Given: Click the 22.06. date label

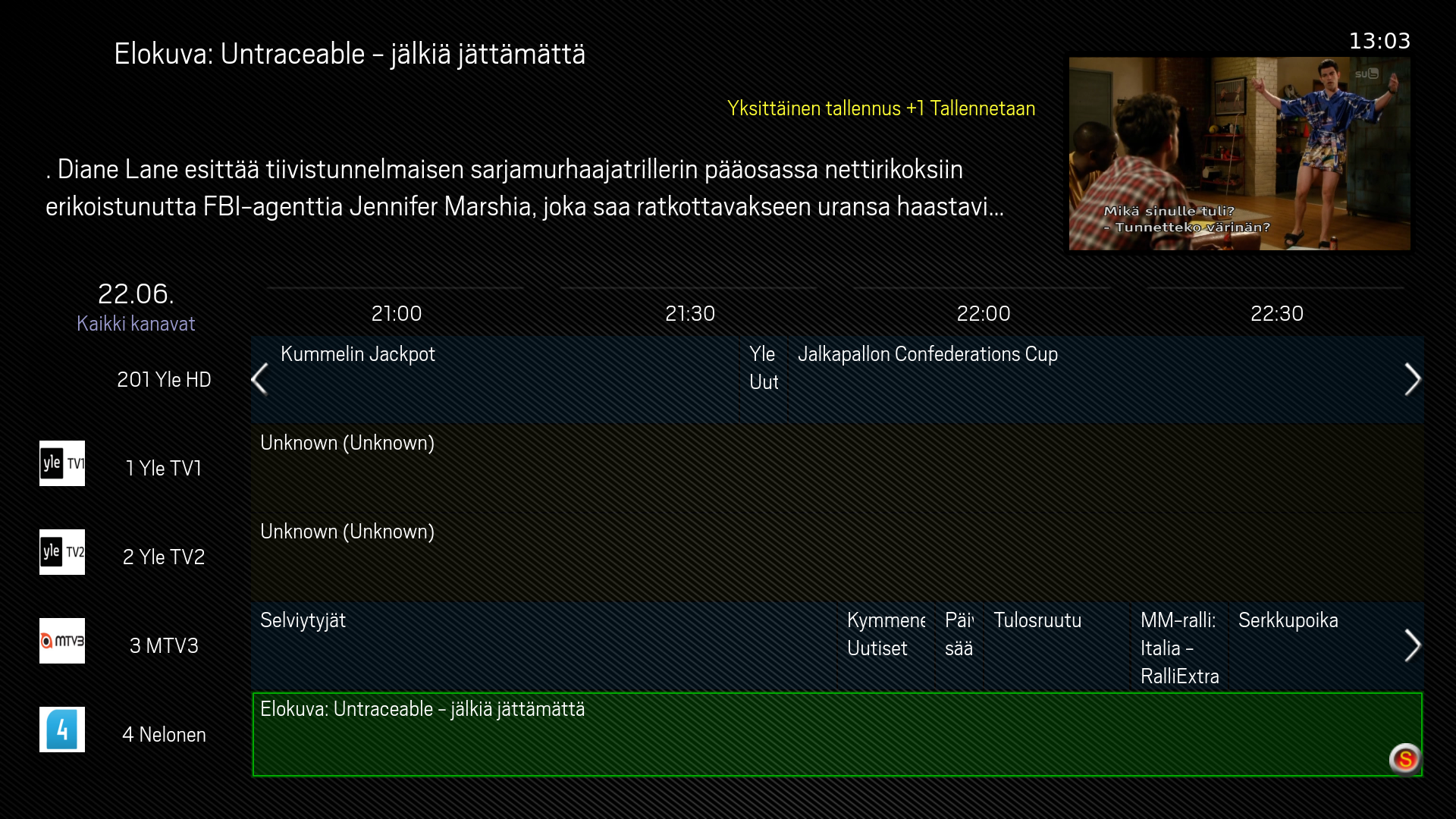Looking at the screenshot, I should [136, 293].
